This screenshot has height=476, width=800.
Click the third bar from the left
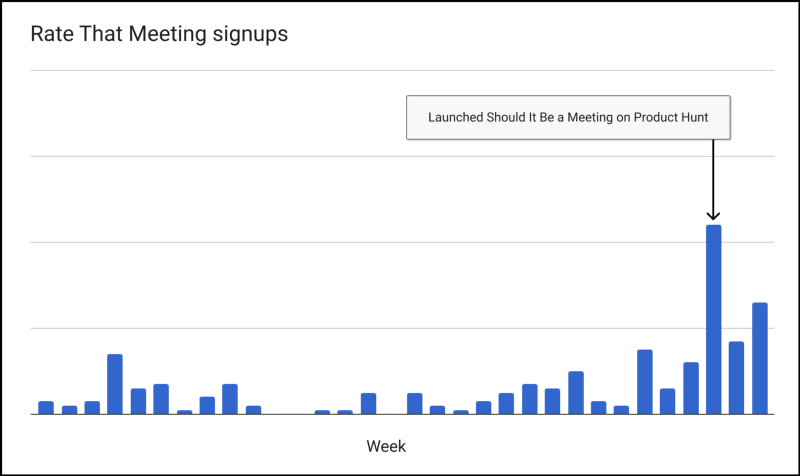tap(92, 407)
